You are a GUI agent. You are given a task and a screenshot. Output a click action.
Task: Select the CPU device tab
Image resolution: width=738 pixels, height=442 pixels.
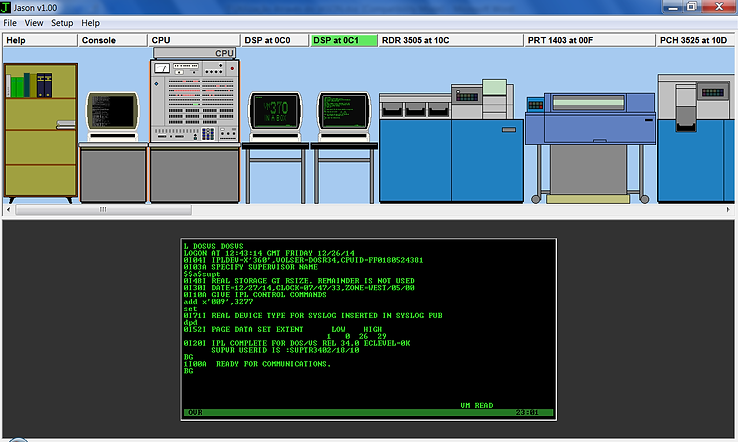(x=193, y=40)
